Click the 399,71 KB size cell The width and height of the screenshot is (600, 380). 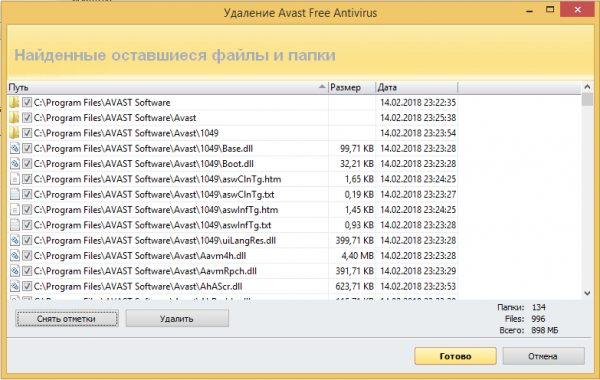pos(352,240)
